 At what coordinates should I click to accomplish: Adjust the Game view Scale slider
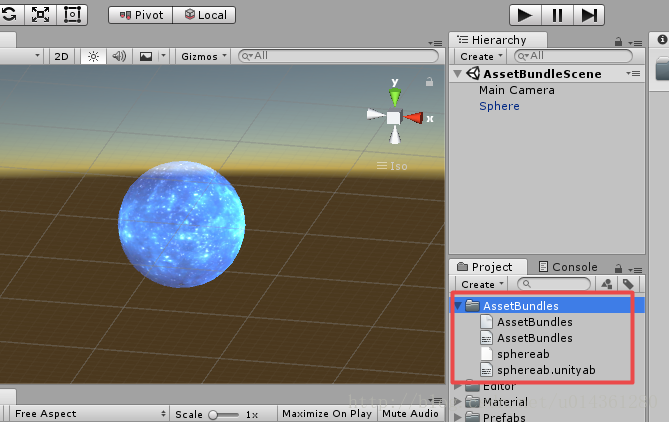click(223, 415)
